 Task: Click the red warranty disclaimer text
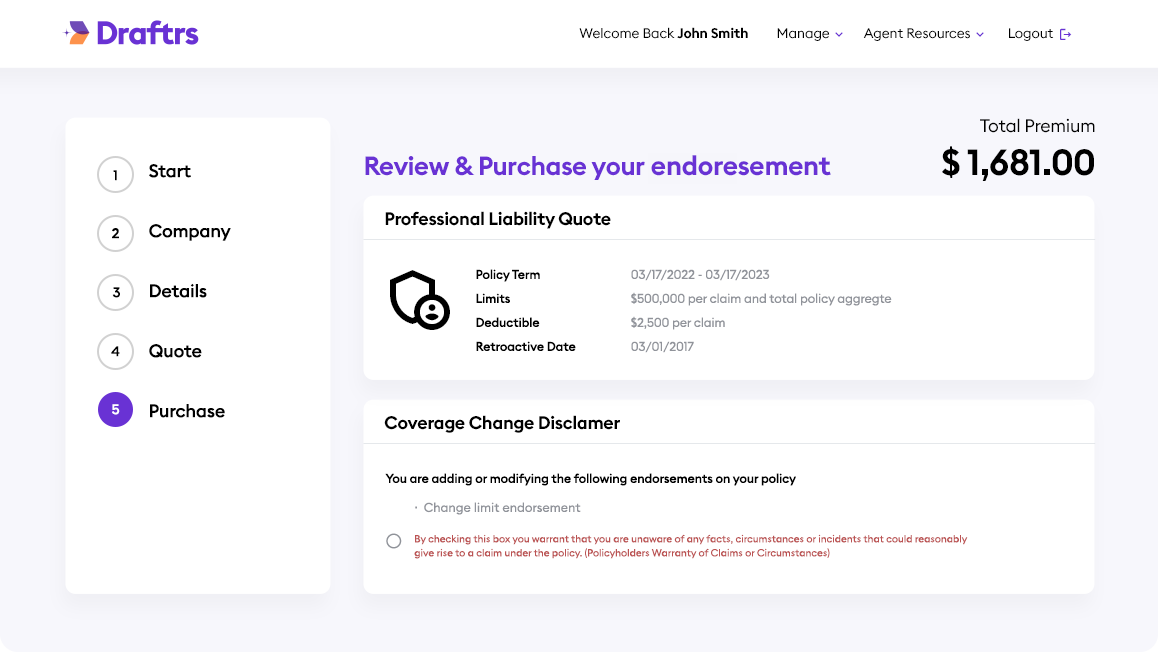click(x=690, y=546)
